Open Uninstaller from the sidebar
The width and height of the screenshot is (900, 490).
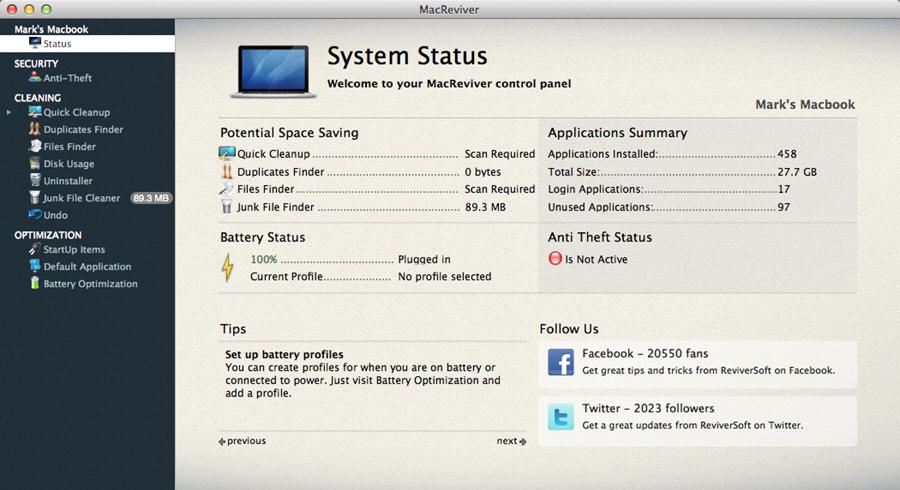point(68,181)
